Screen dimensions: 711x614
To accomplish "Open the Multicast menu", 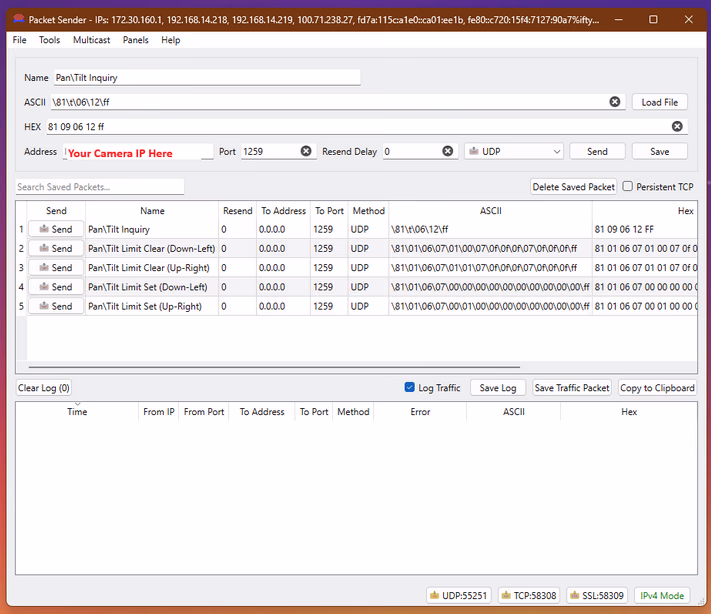I will point(92,40).
